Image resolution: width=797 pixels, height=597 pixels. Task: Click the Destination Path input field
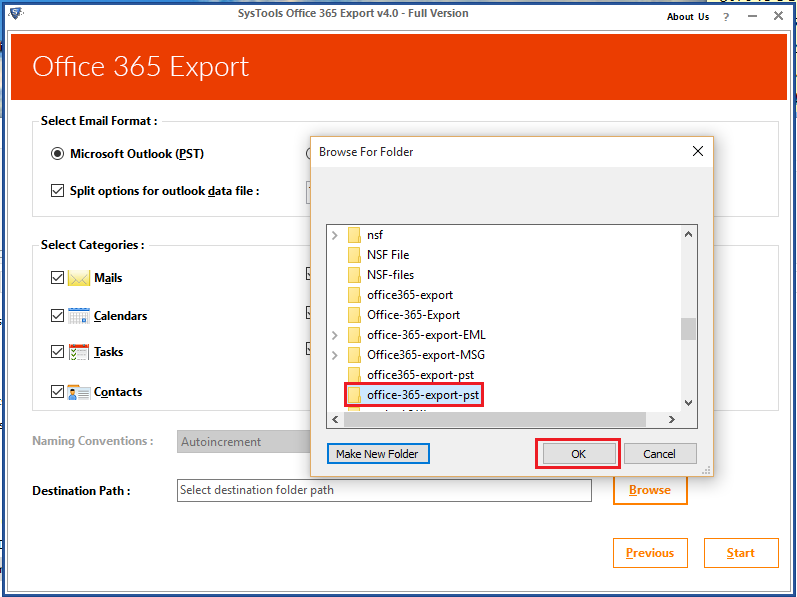tap(384, 490)
